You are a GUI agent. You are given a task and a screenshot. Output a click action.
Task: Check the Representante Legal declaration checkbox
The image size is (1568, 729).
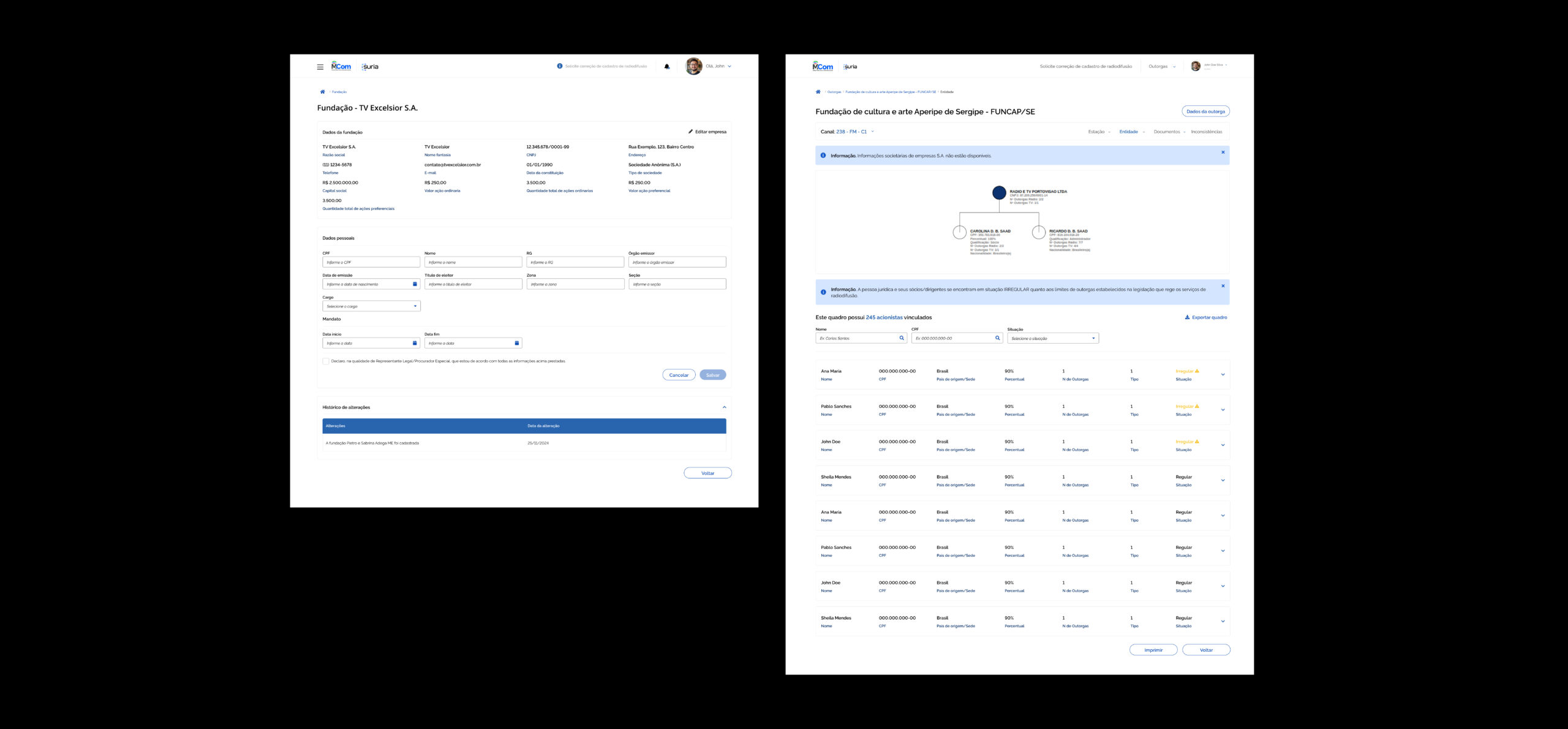[x=326, y=361]
